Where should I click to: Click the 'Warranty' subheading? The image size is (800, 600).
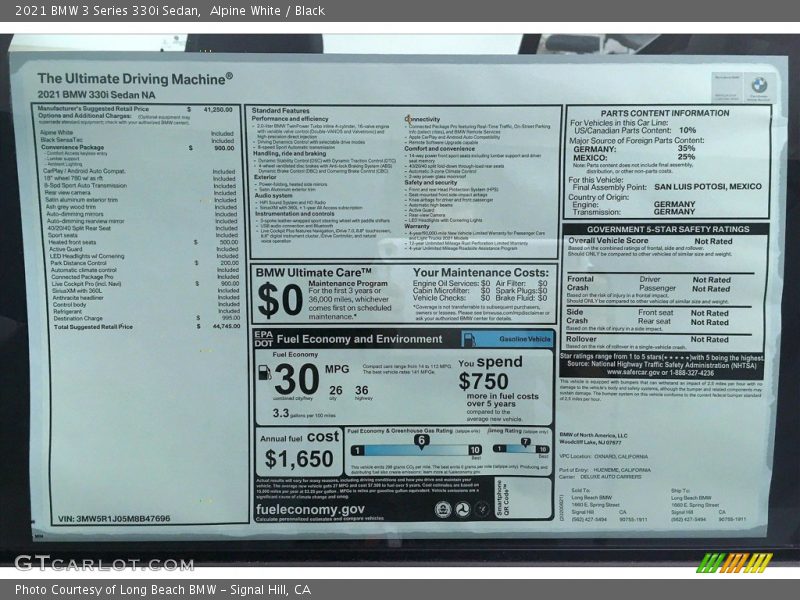tap(417, 226)
